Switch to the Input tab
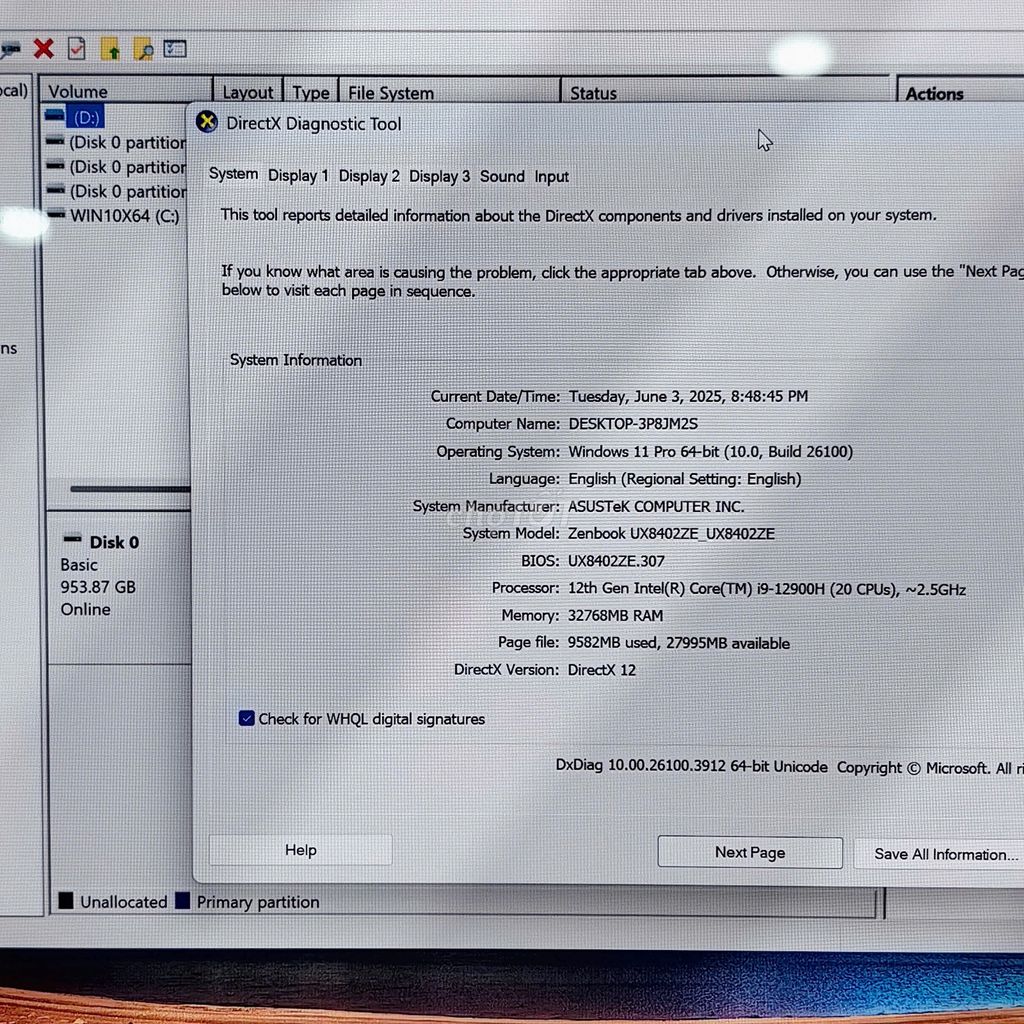 (x=551, y=177)
